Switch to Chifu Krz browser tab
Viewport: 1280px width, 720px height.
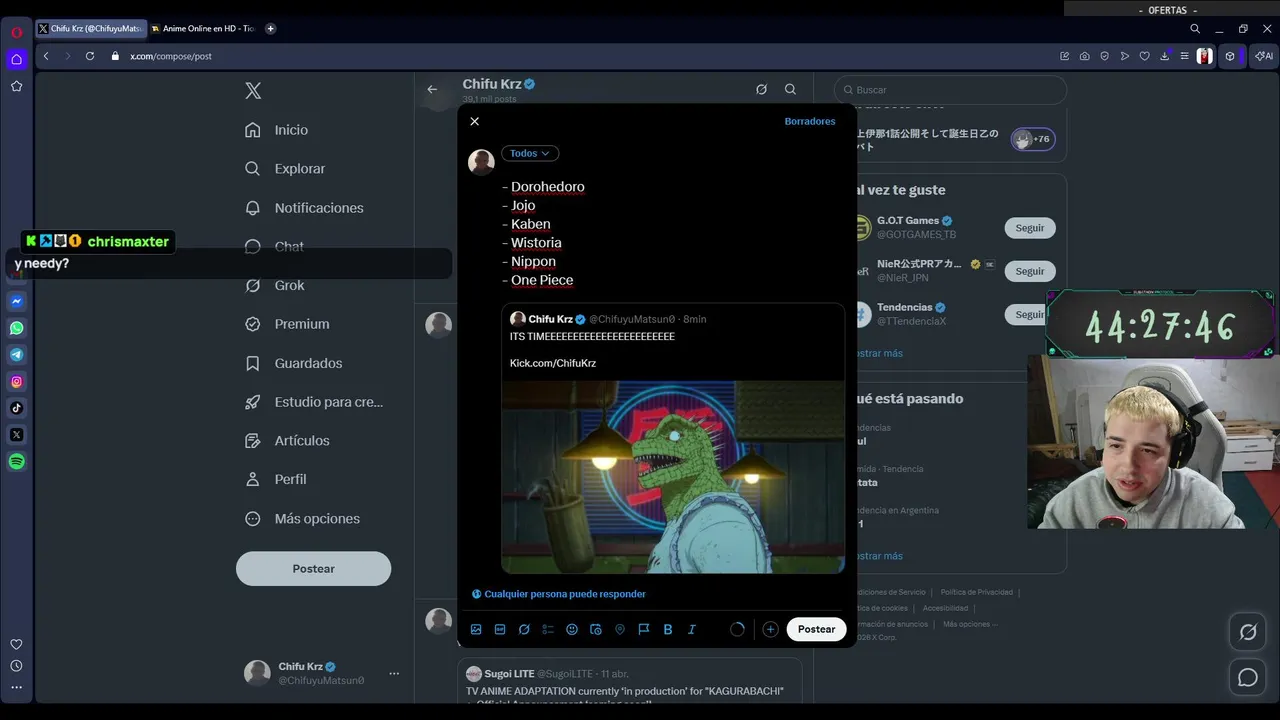(91, 28)
